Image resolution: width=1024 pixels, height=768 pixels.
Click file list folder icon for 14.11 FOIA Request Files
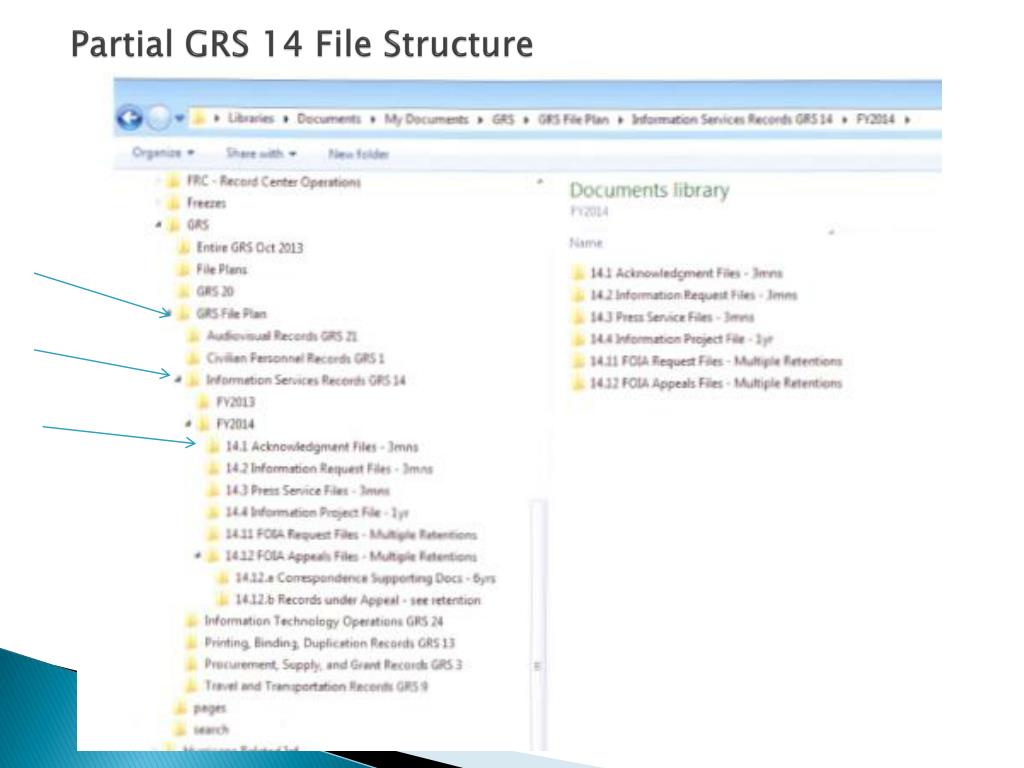(578, 361)
